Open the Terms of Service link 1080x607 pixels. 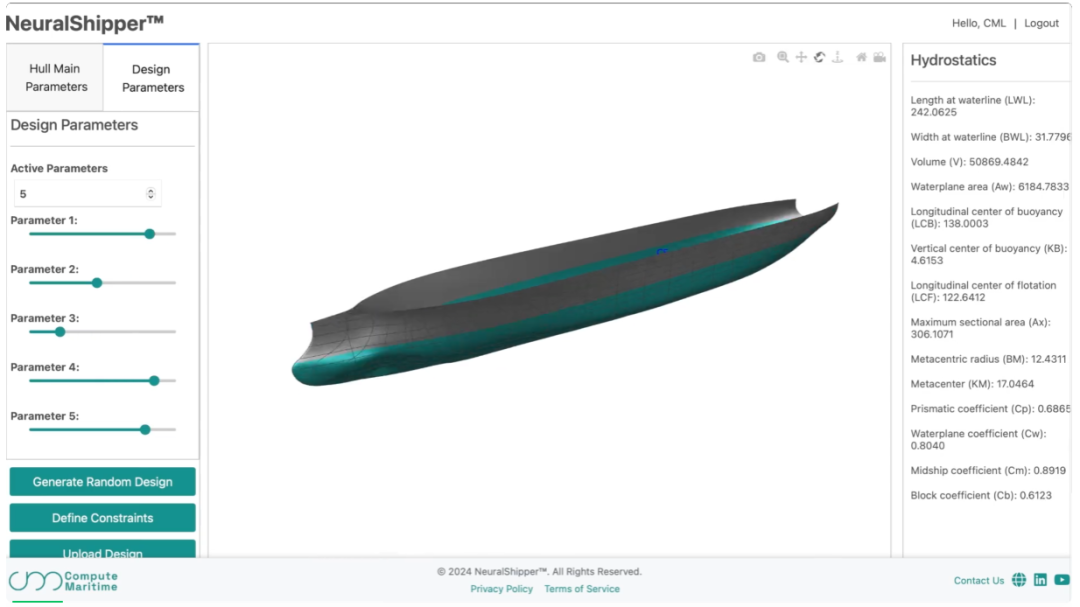tap(582, 589)
